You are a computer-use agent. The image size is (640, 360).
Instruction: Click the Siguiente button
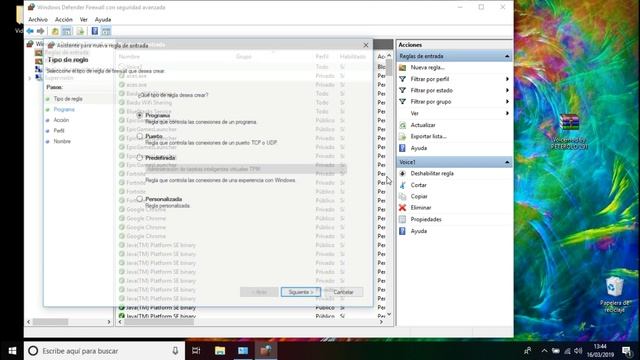tap(301, 292)
